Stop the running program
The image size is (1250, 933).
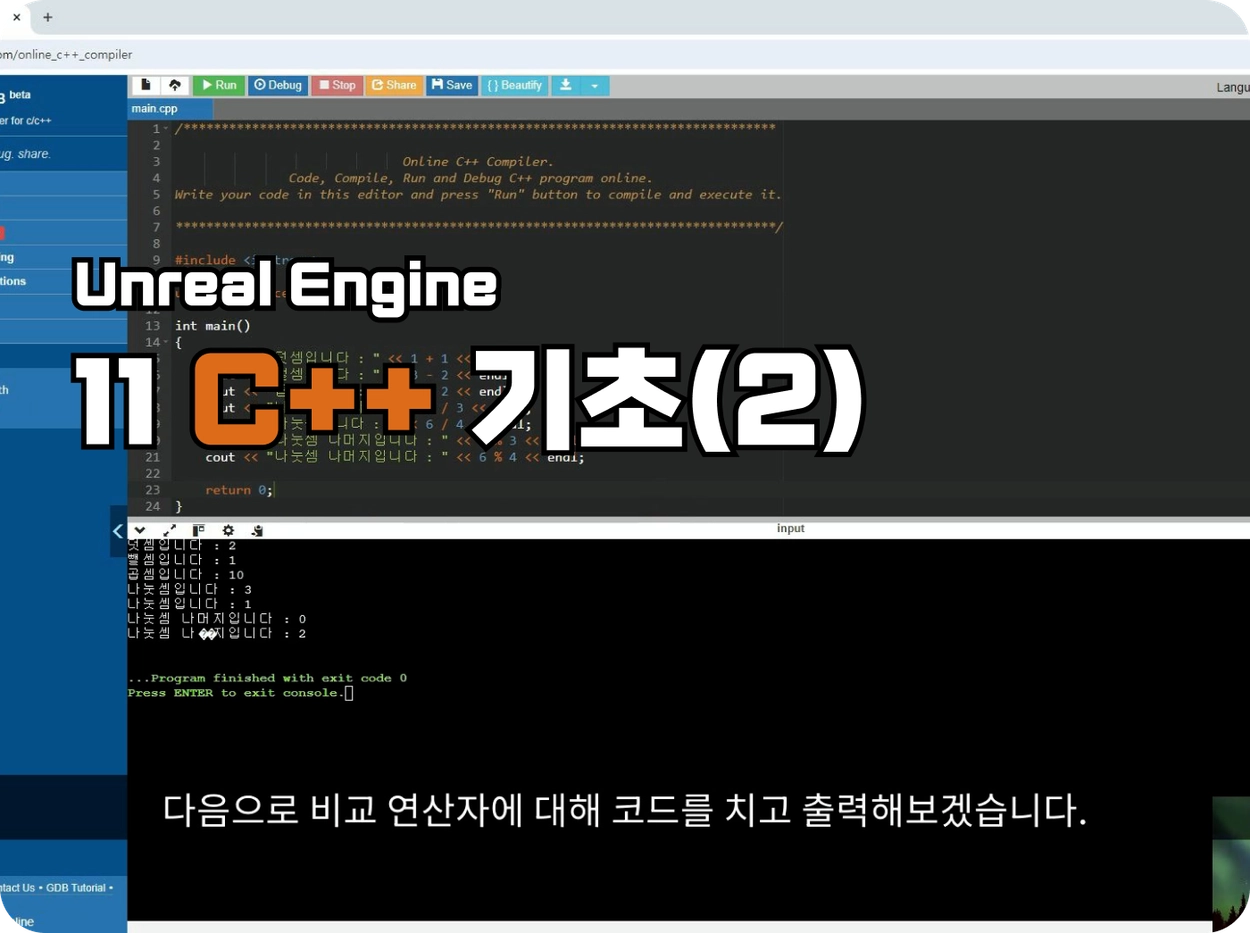[337, 85]
